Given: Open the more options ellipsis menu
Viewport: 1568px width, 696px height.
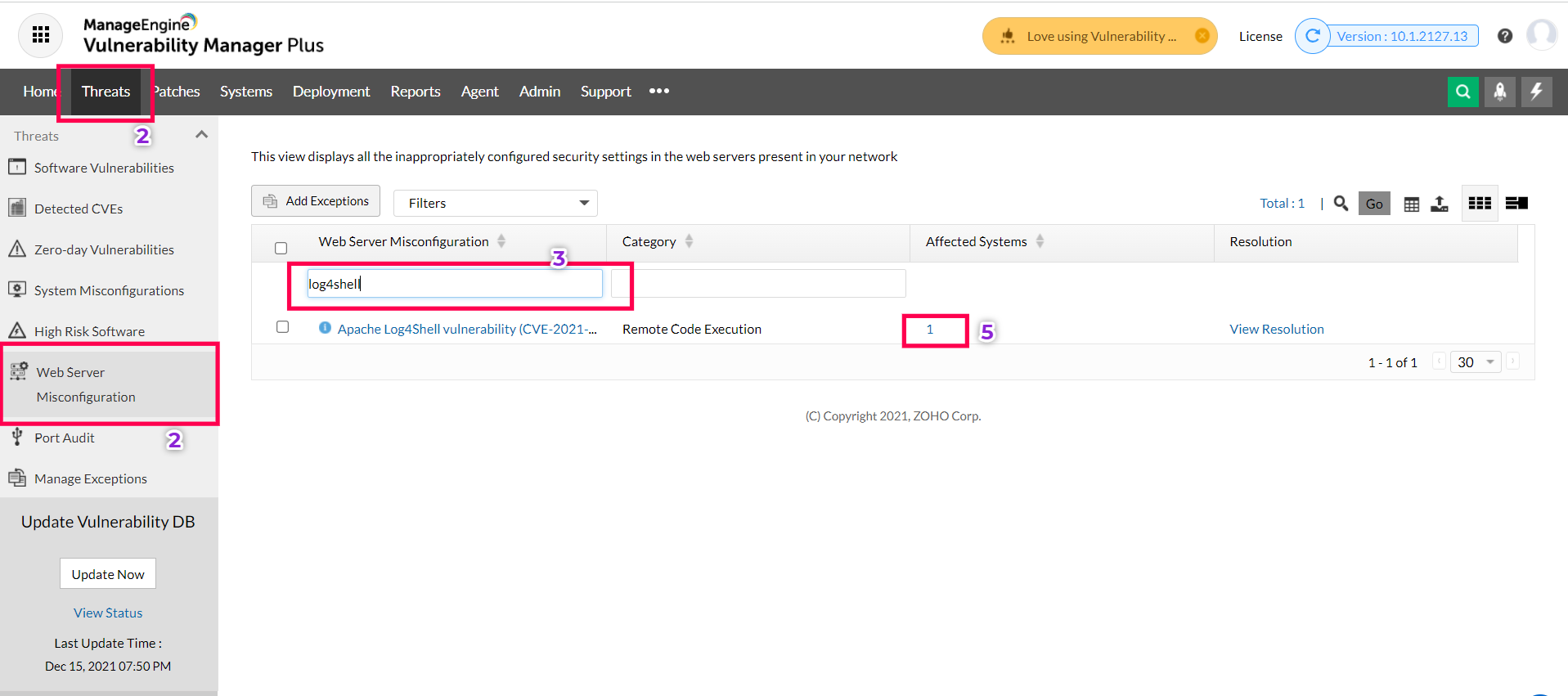Looking at the screenshot, I should [x=659, y=91].
